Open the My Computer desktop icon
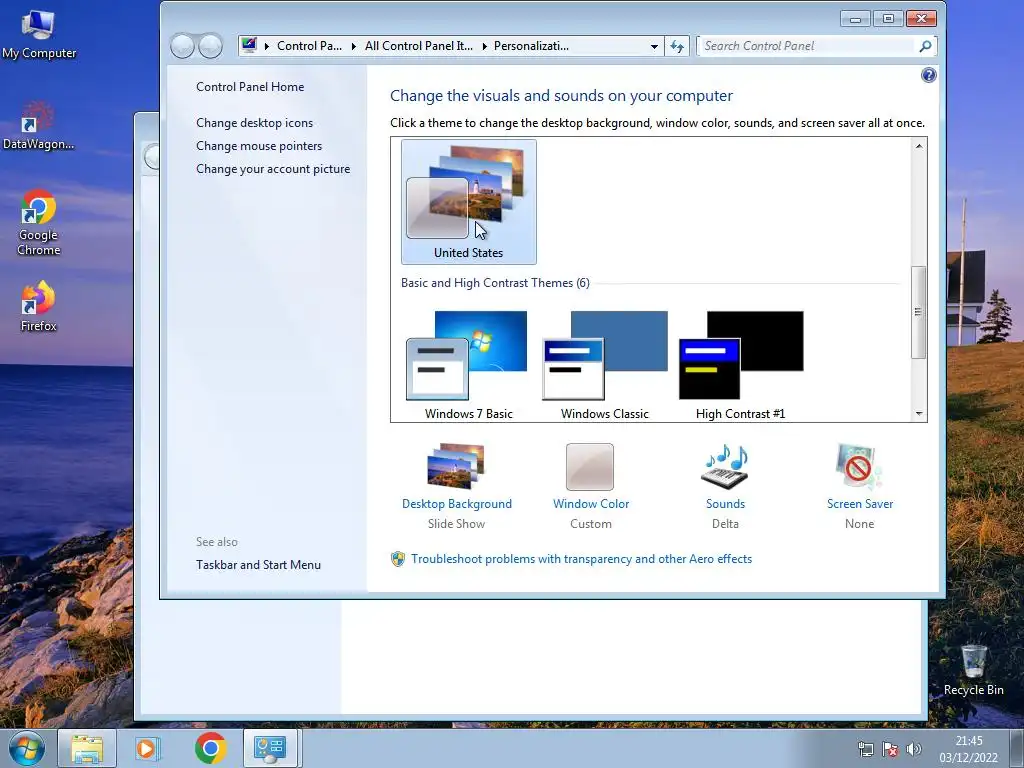 [39, 34]
